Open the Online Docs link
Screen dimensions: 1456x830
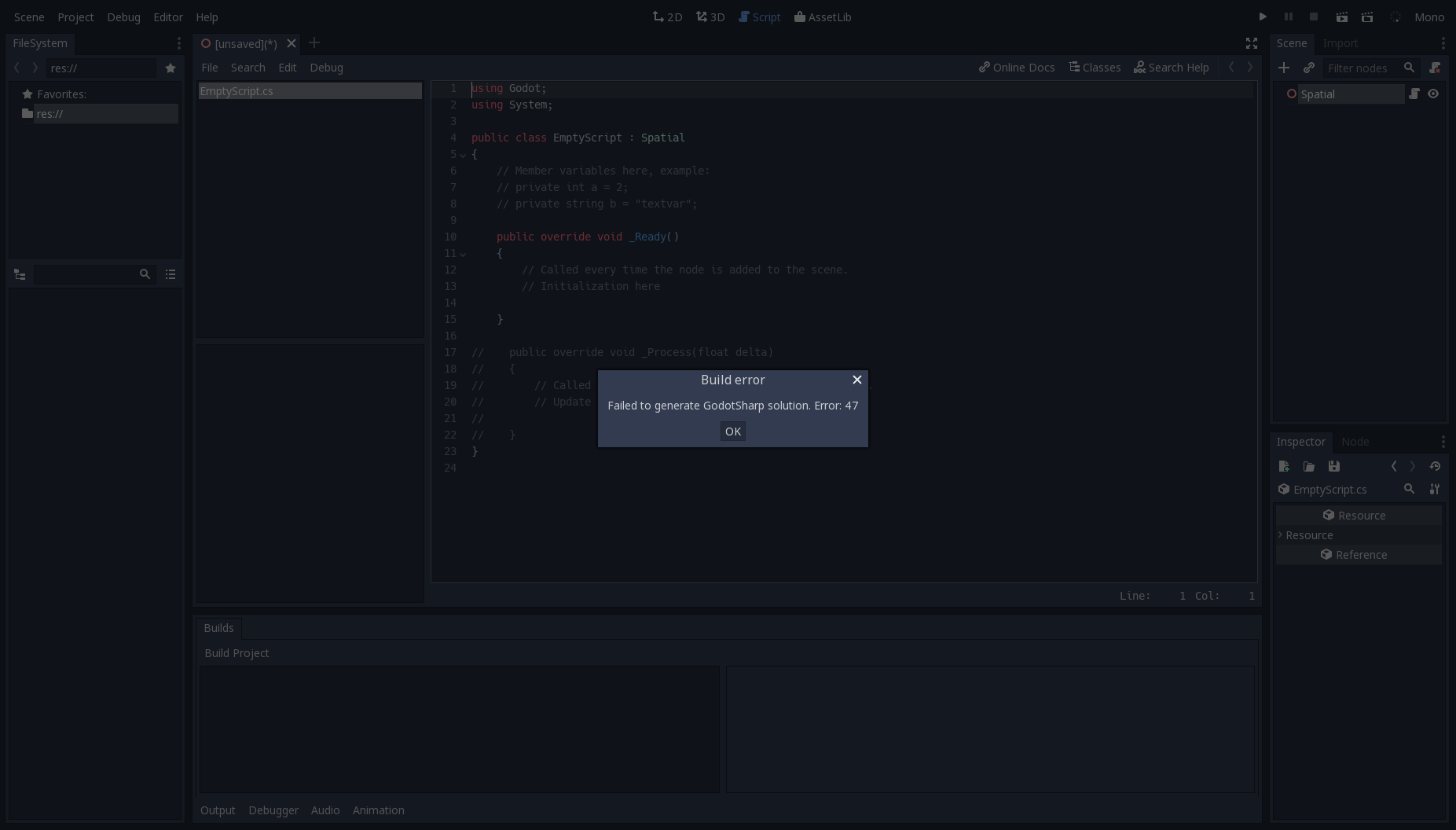tap(1017, 68)
